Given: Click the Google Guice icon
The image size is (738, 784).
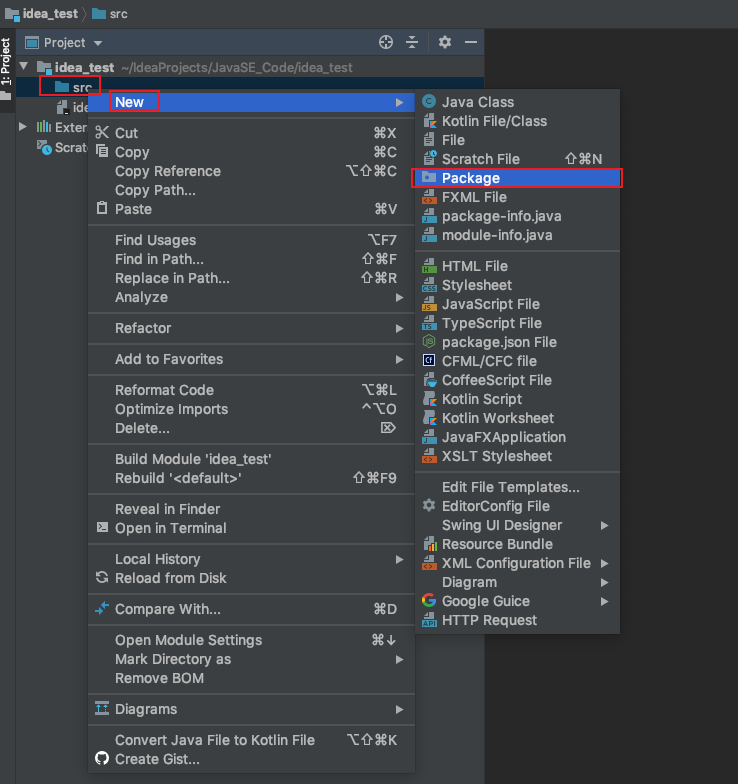Looking at the screenshot, I should [429, 600].
